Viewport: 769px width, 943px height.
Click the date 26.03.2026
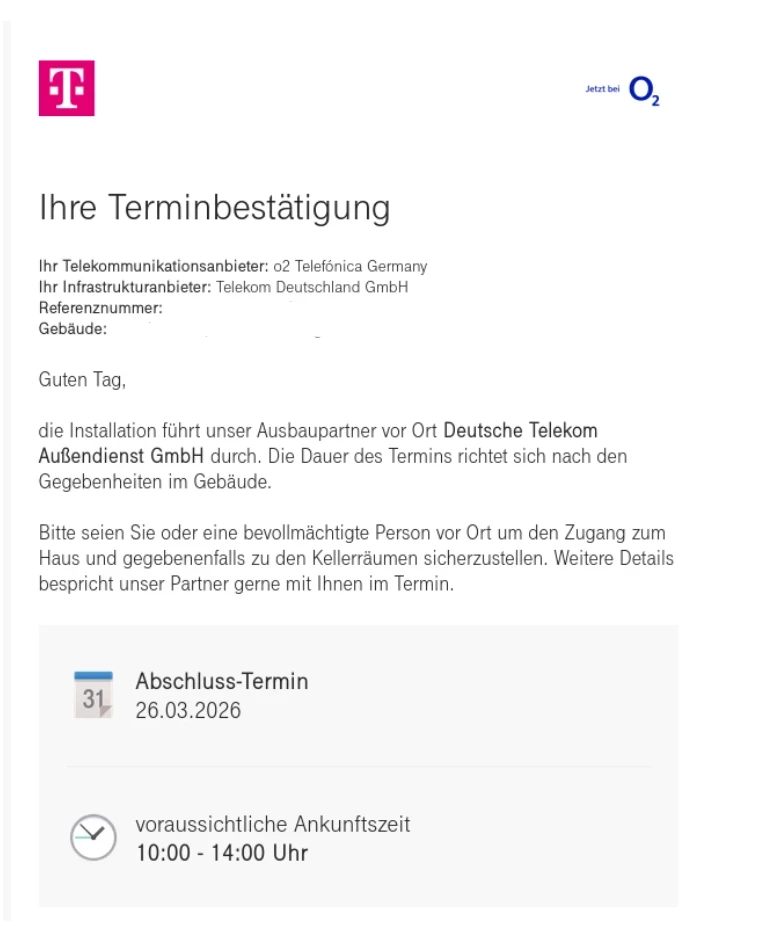(188, 710)
